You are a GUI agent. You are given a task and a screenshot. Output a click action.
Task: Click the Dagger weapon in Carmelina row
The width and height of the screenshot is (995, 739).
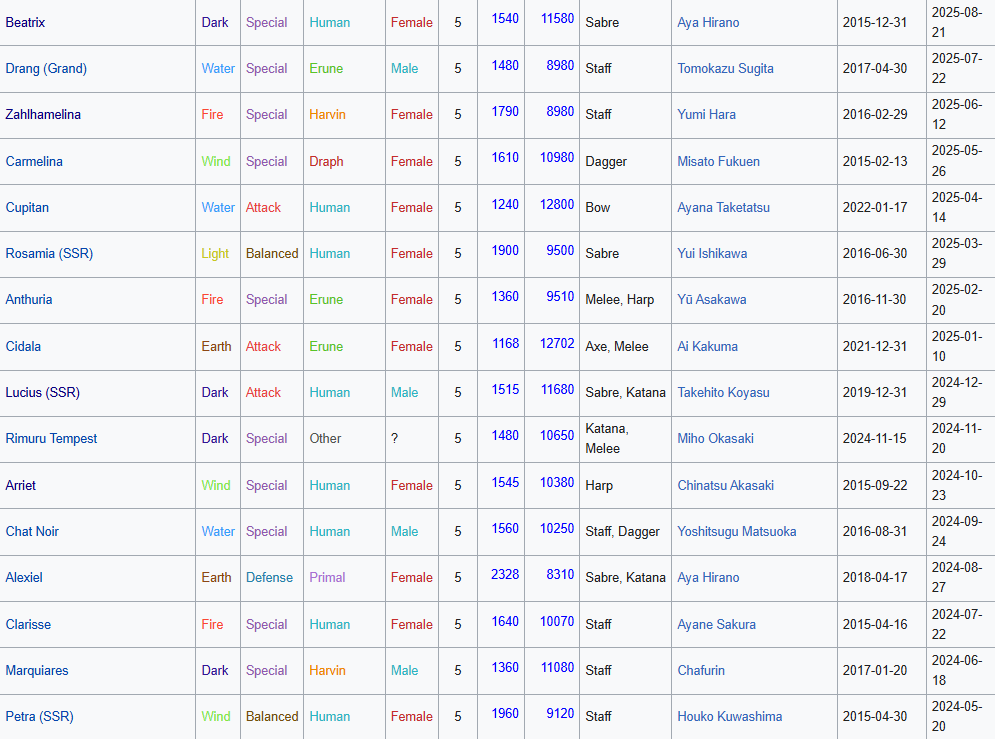pos(606,161)
